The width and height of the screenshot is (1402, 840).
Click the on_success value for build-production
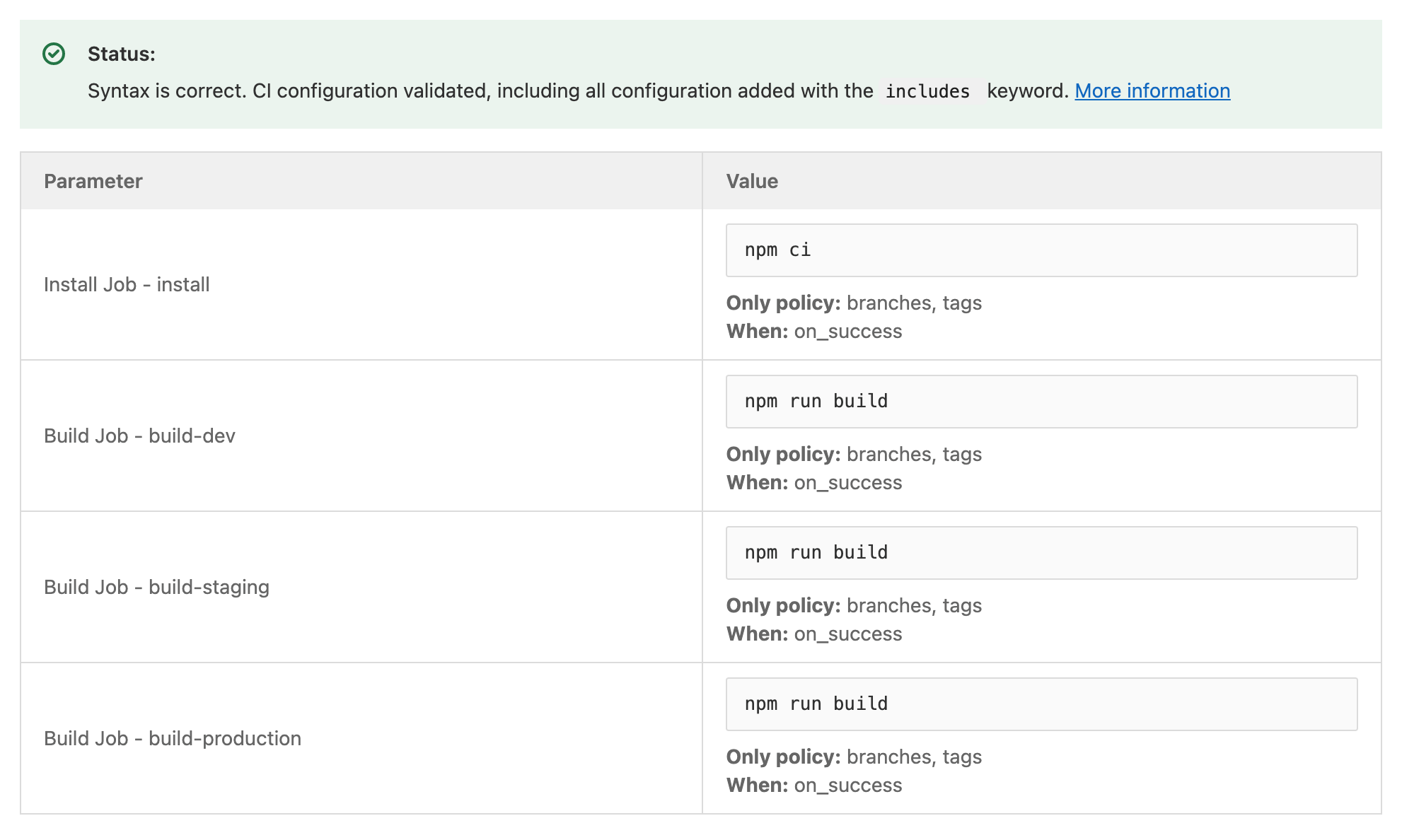pos(849,785)
